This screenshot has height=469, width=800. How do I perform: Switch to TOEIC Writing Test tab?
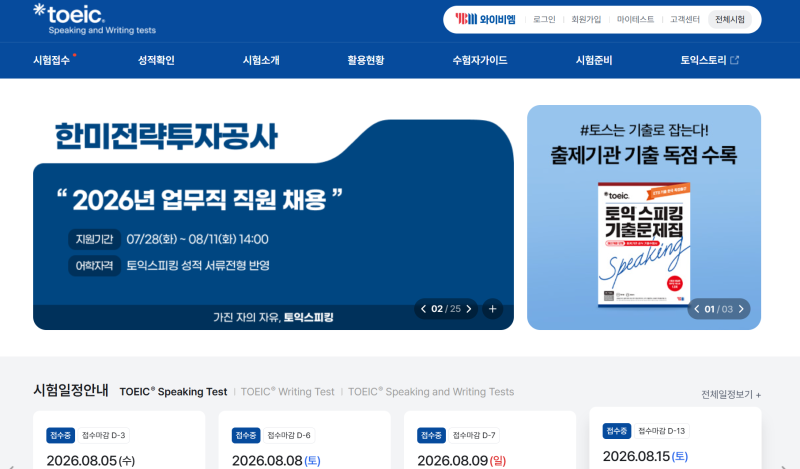[x=287, y=391]
